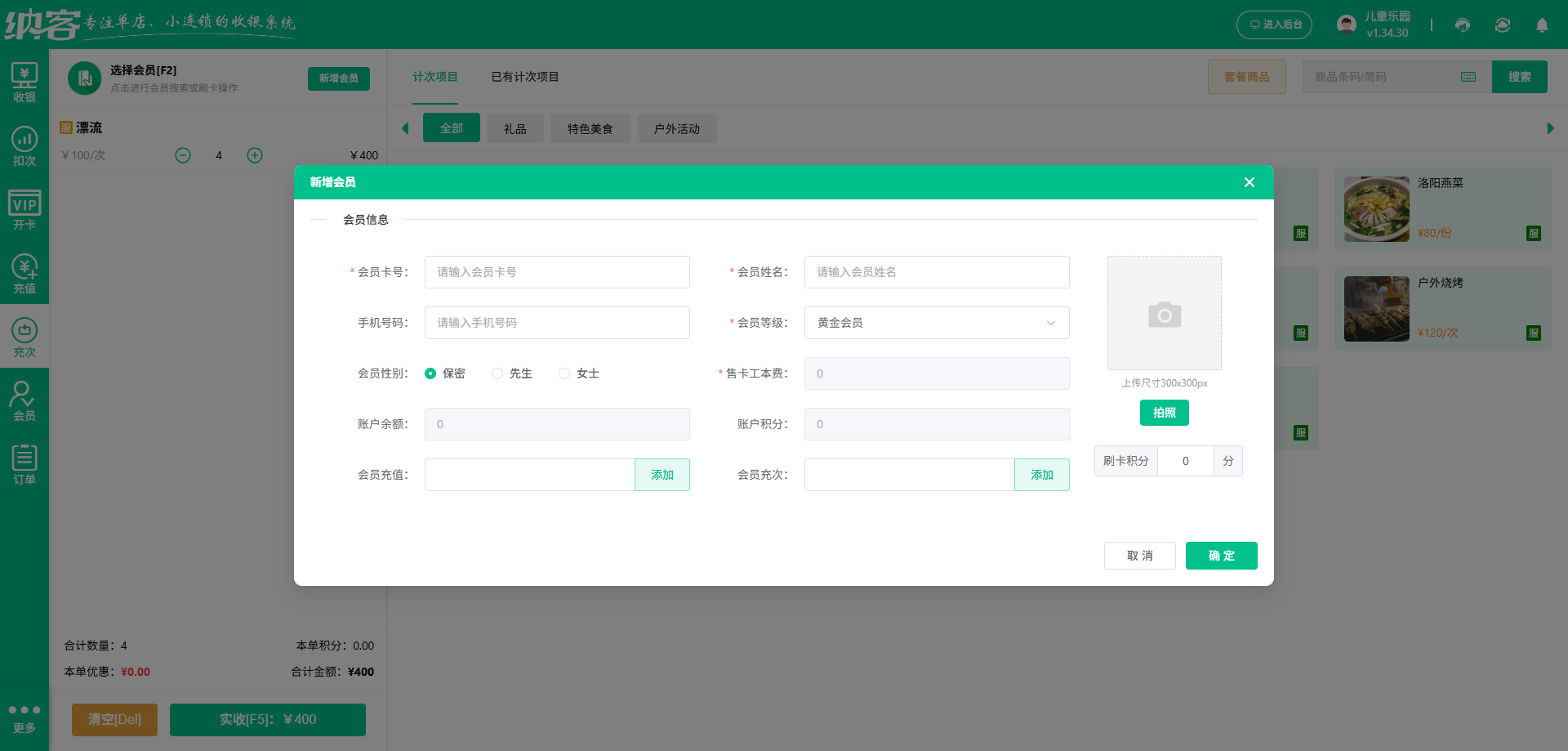Select the 先生 gender radio button

[x=497, y=373]
